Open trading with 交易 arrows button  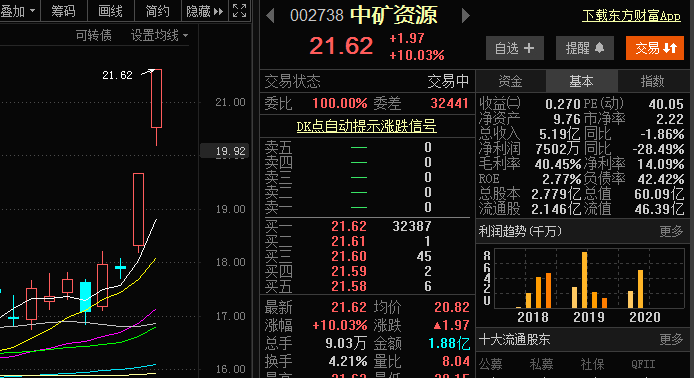(x=655, y=48)
